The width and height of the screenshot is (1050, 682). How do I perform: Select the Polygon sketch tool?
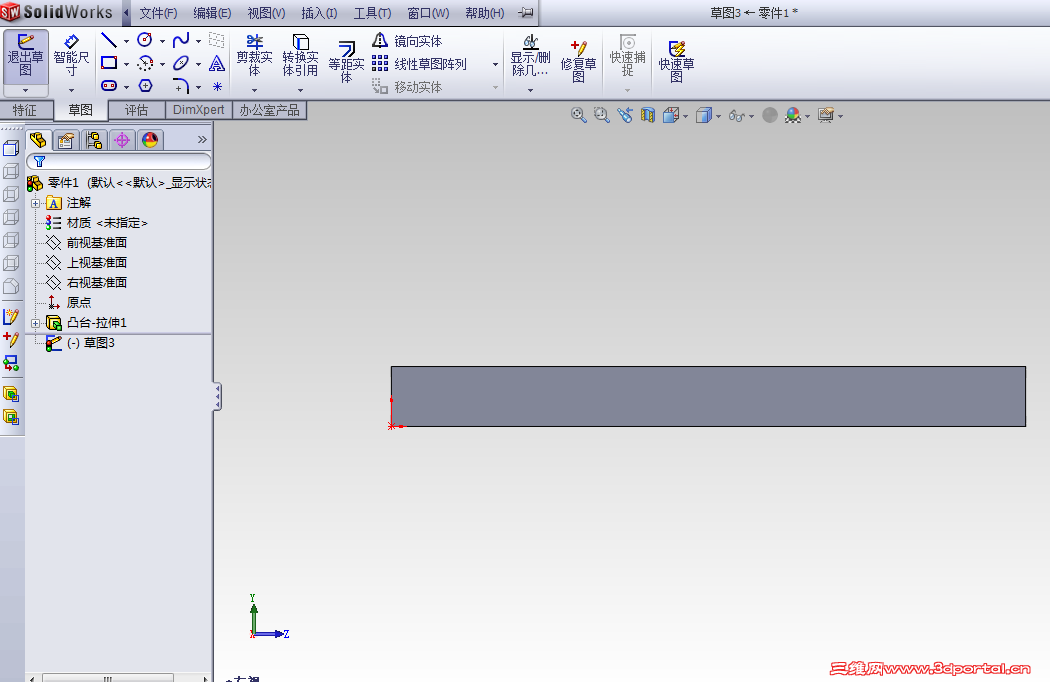(145, 86)
